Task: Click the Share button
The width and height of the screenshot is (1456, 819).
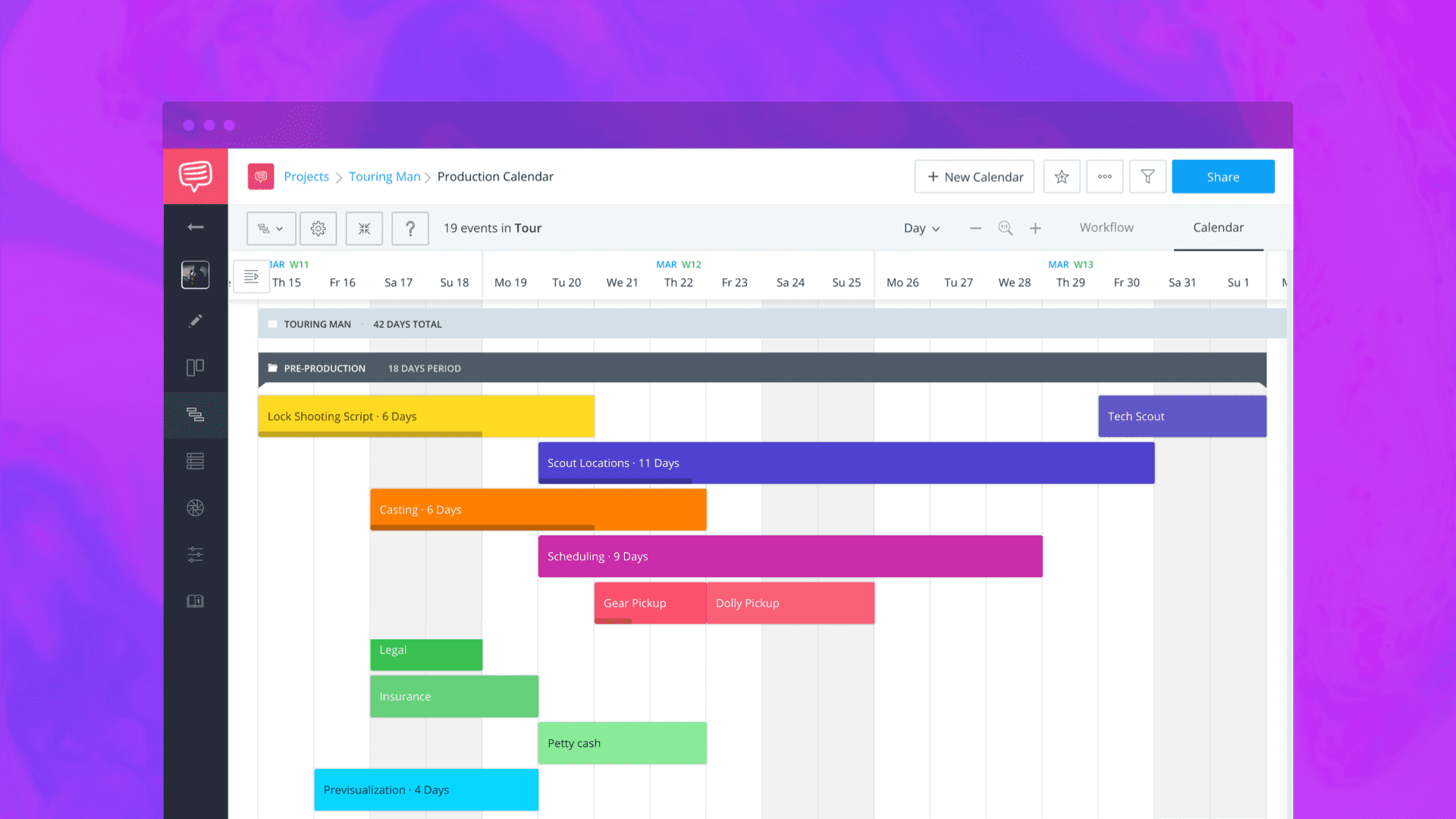Action: [x=1222, y=177]
